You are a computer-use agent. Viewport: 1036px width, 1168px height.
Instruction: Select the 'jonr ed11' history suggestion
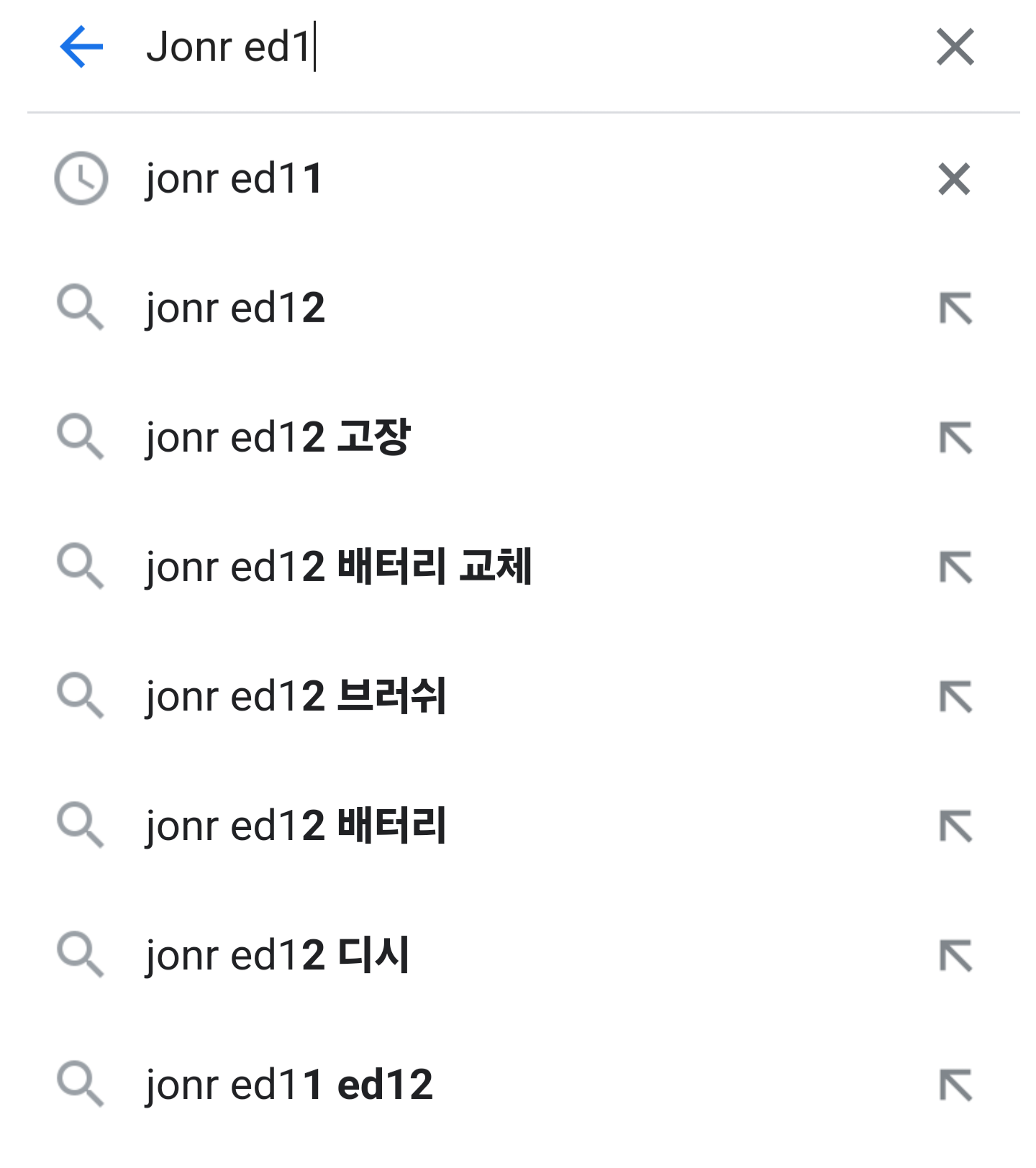coord(235,179)
